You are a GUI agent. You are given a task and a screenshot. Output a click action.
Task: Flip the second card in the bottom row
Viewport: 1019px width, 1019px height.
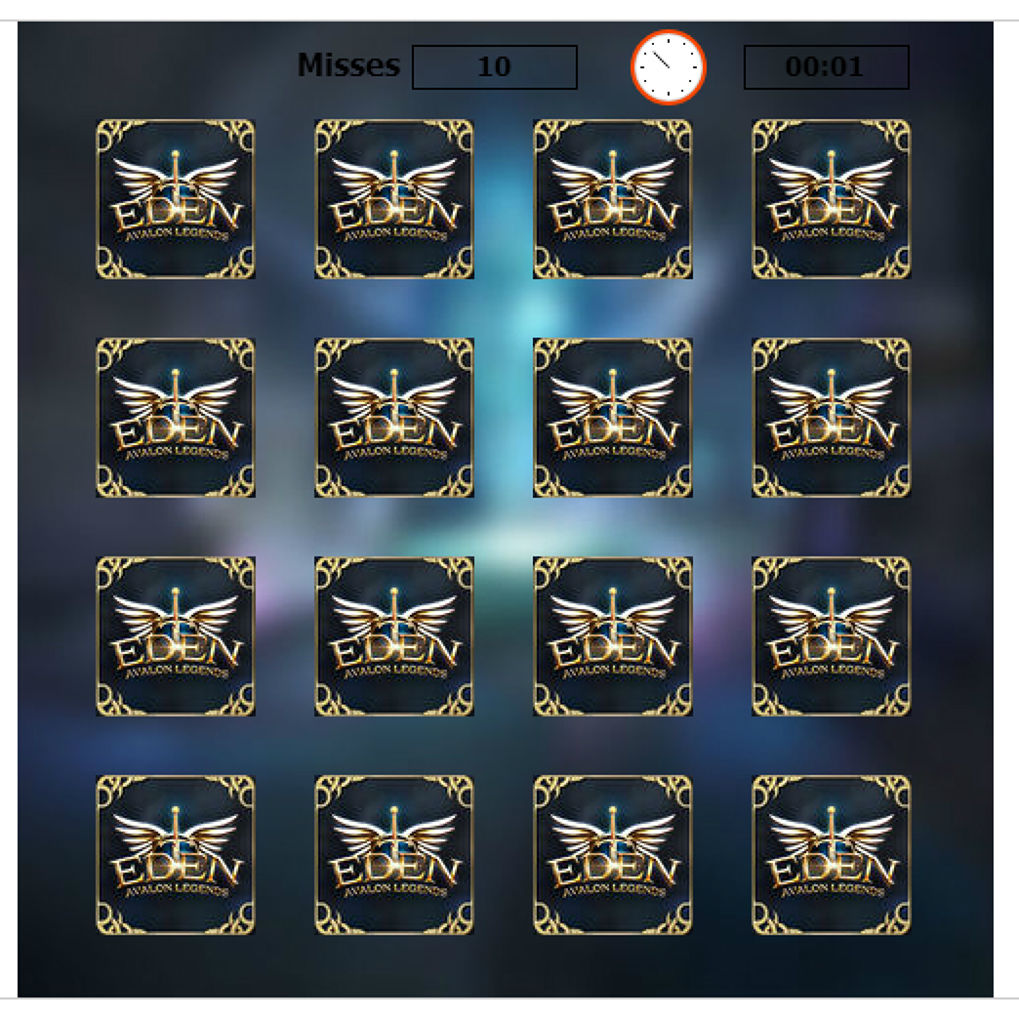click(394, 855)
